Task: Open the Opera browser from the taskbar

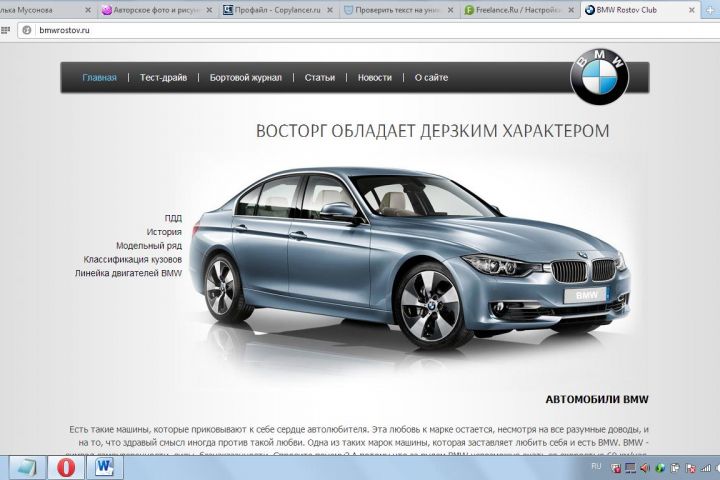Action: pos(66,467)
